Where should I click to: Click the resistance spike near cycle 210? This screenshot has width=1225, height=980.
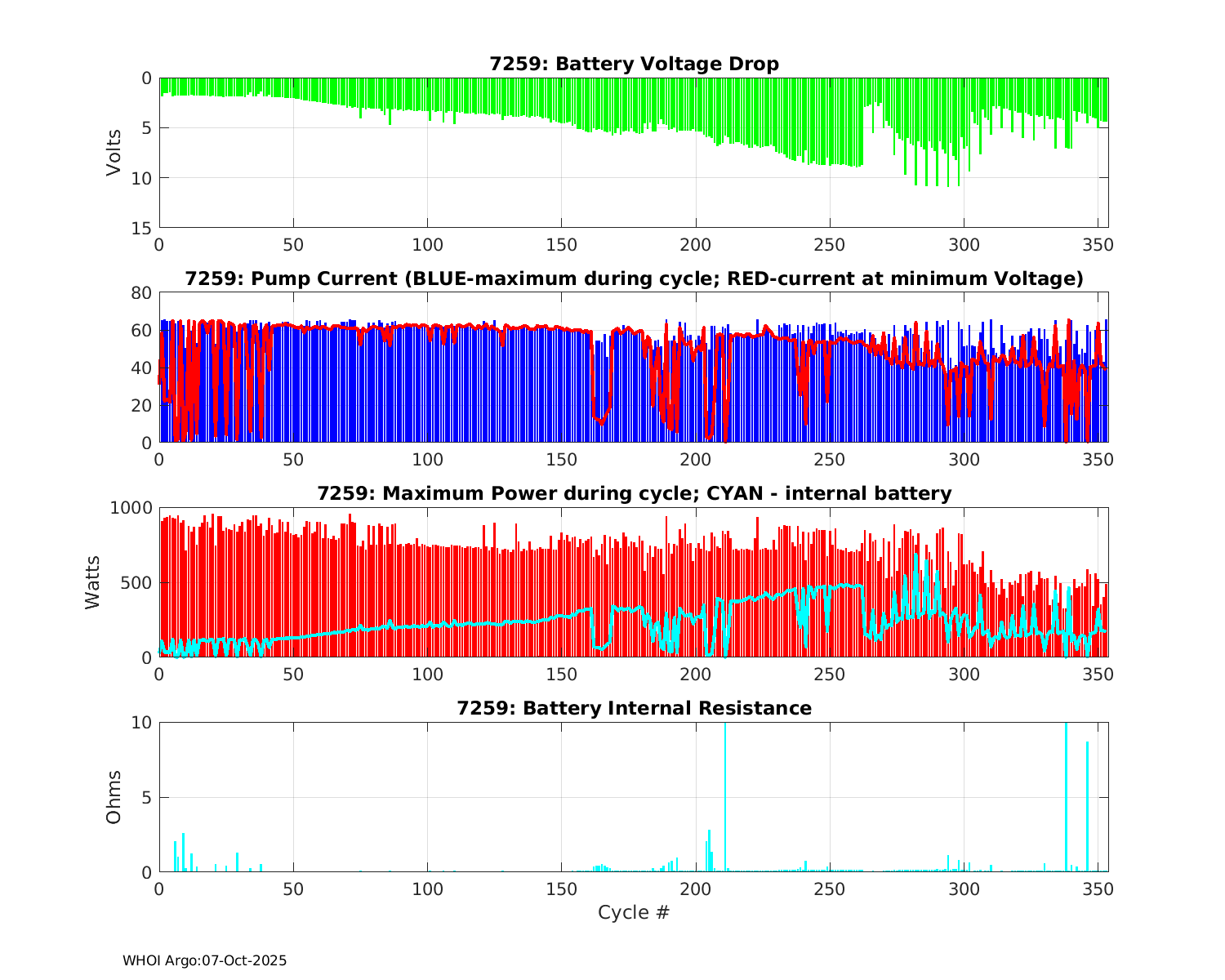[x=725, y=796]
